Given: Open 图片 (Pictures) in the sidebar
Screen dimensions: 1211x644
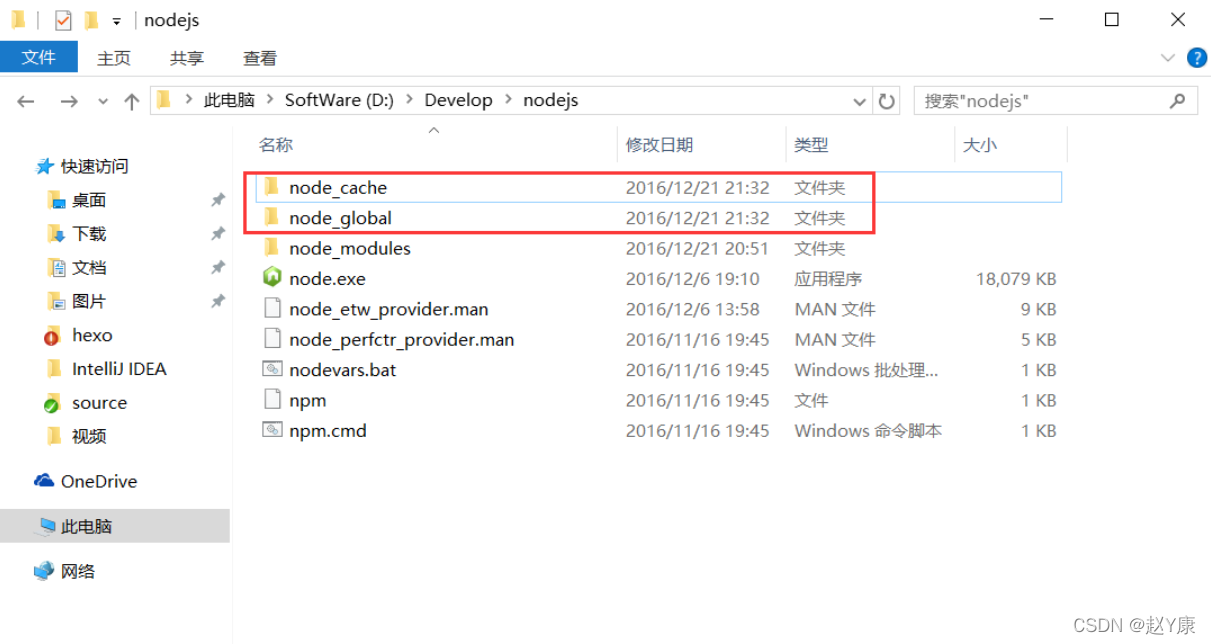Looking at the screenshot, I should 78,301.
